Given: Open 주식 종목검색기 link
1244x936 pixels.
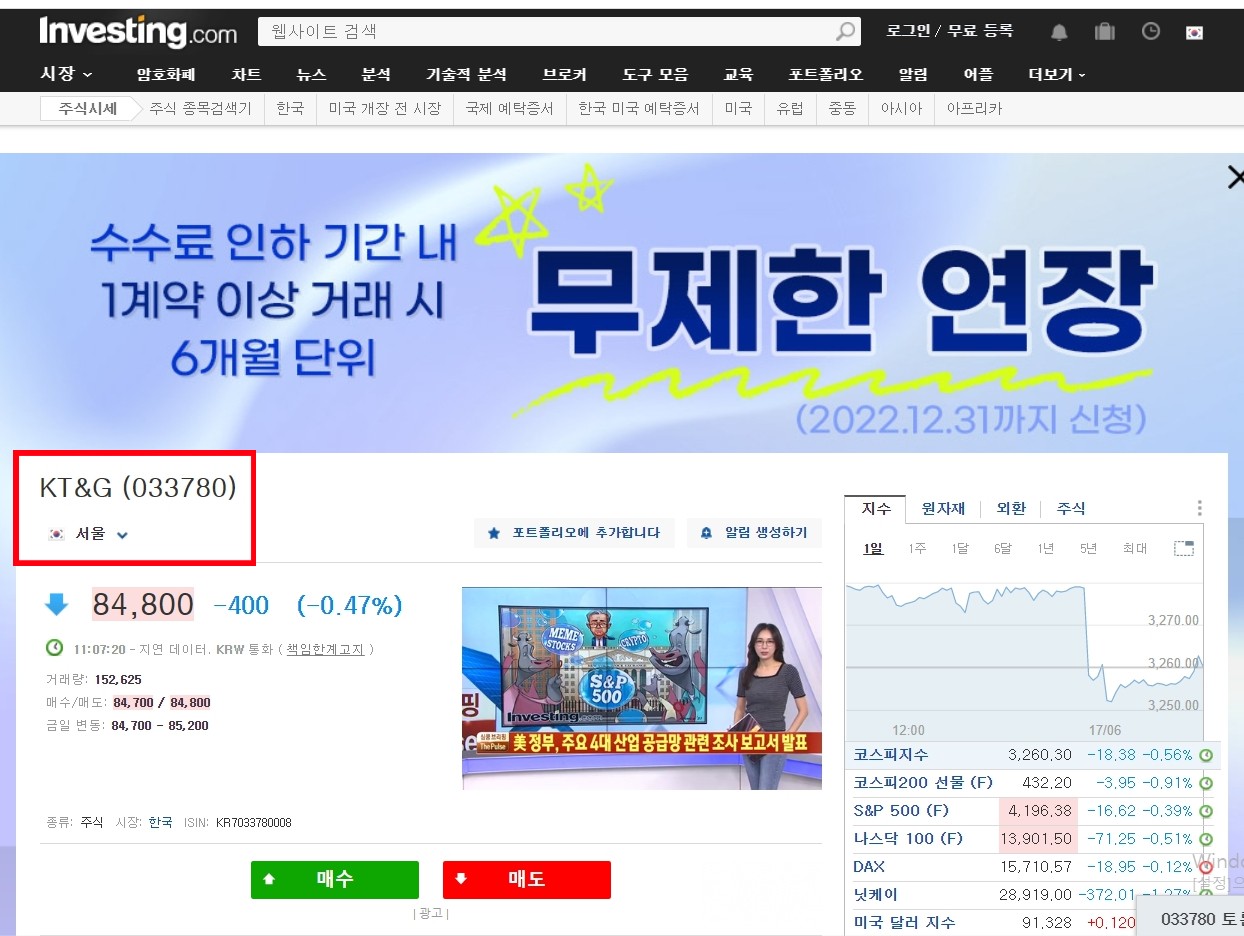Looking at the screenshot, I should [x=200, y=109].
